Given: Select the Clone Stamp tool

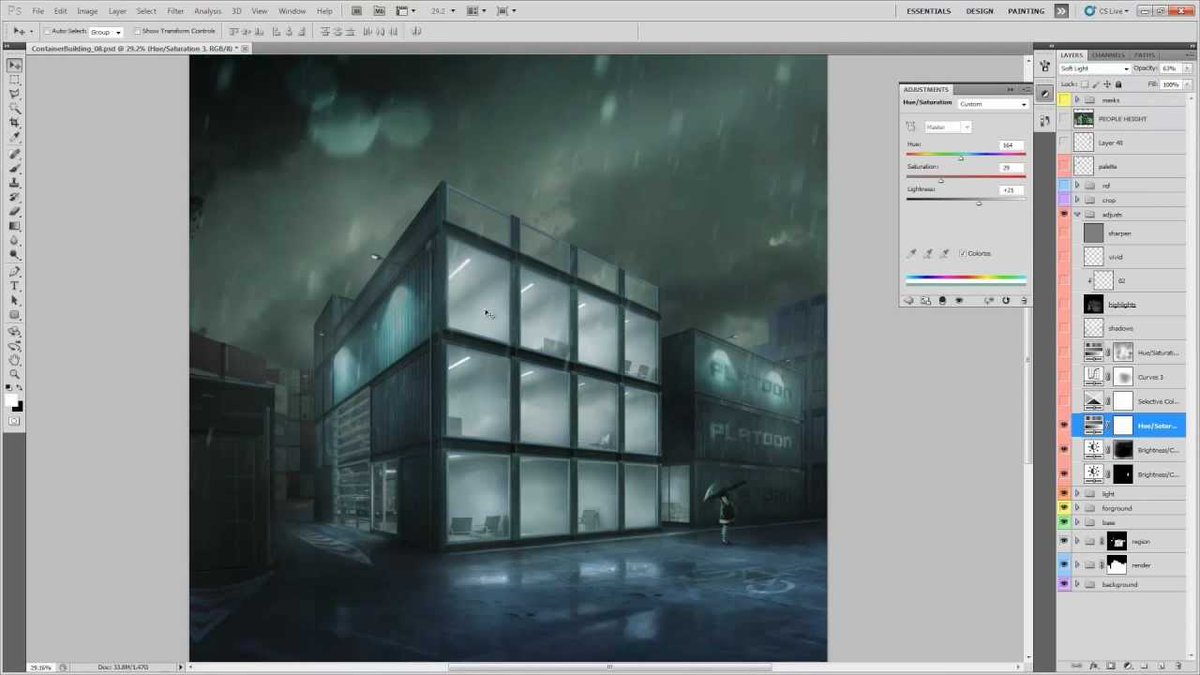Looking at the screenshot, I should point(15,183).
